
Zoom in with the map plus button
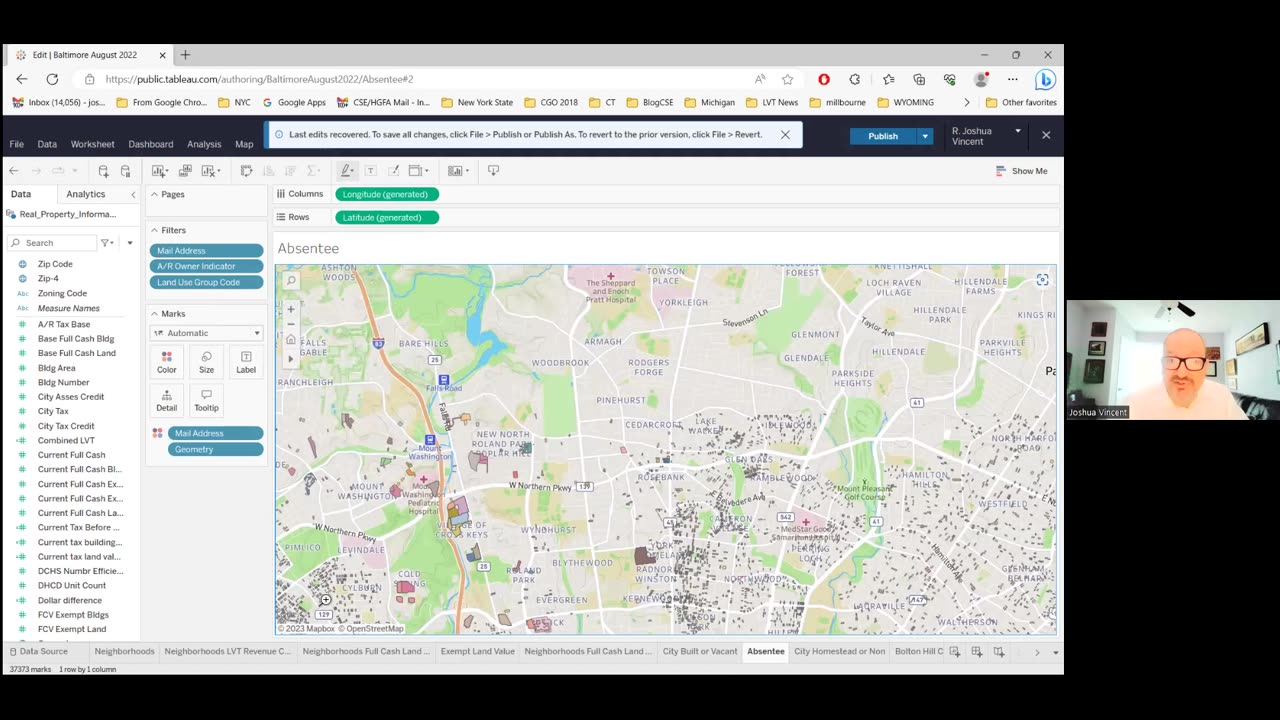[291, 309]
